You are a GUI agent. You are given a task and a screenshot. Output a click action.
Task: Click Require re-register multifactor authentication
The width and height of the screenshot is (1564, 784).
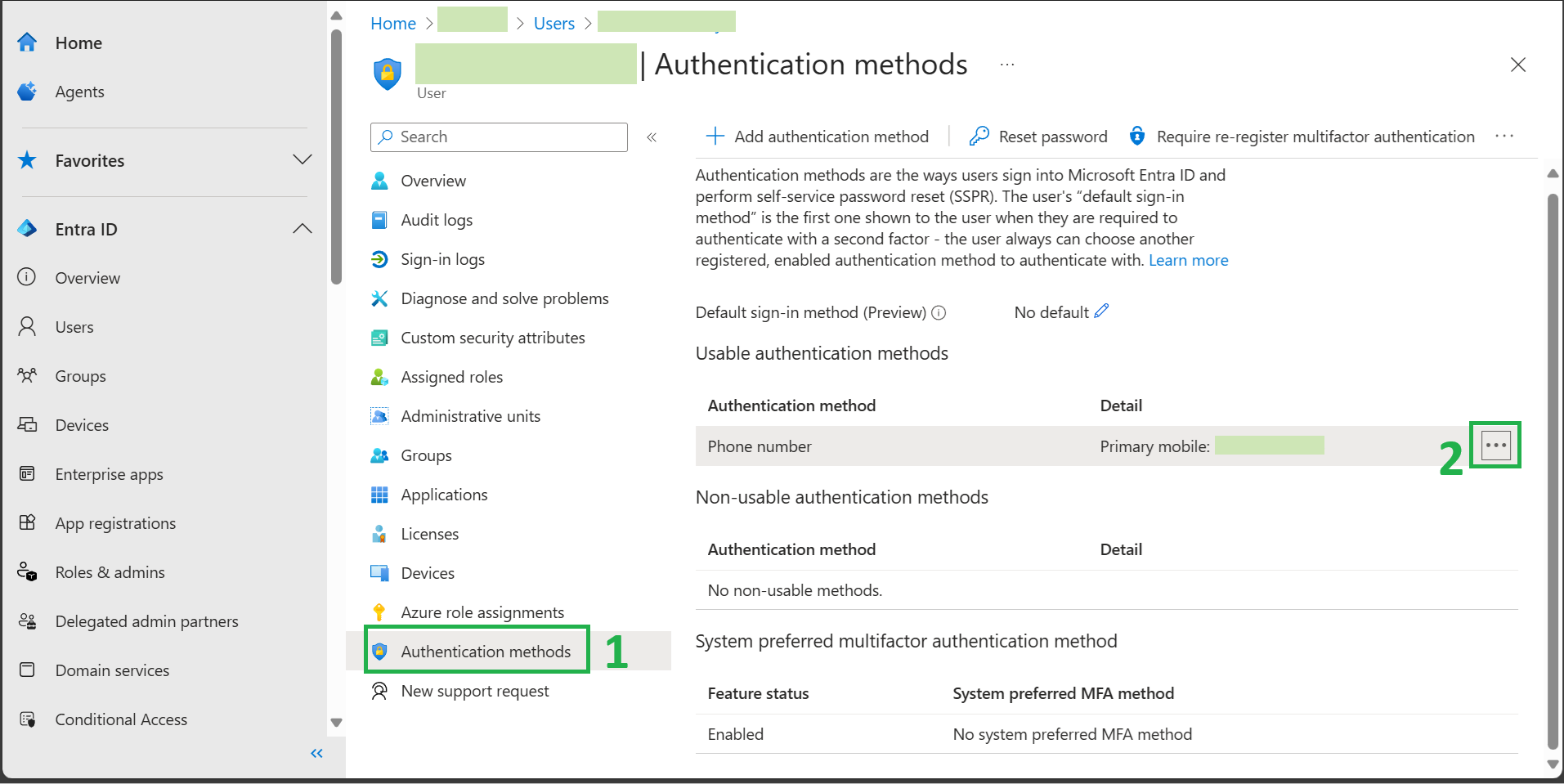(x=1302, y=137)
